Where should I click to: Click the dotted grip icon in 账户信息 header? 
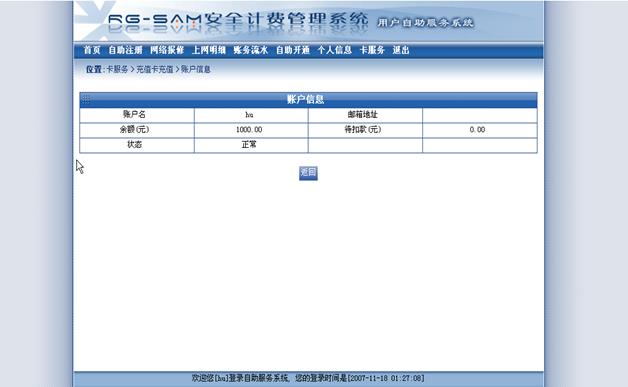pos(86,99)
